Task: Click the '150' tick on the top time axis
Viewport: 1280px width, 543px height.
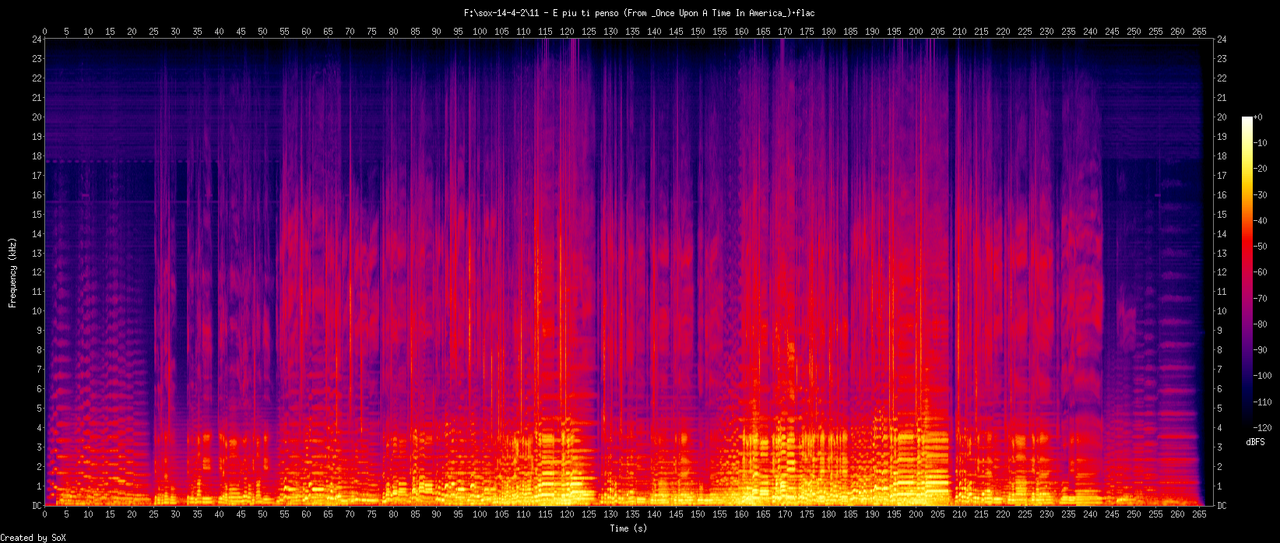Action: tap(698, 31)
